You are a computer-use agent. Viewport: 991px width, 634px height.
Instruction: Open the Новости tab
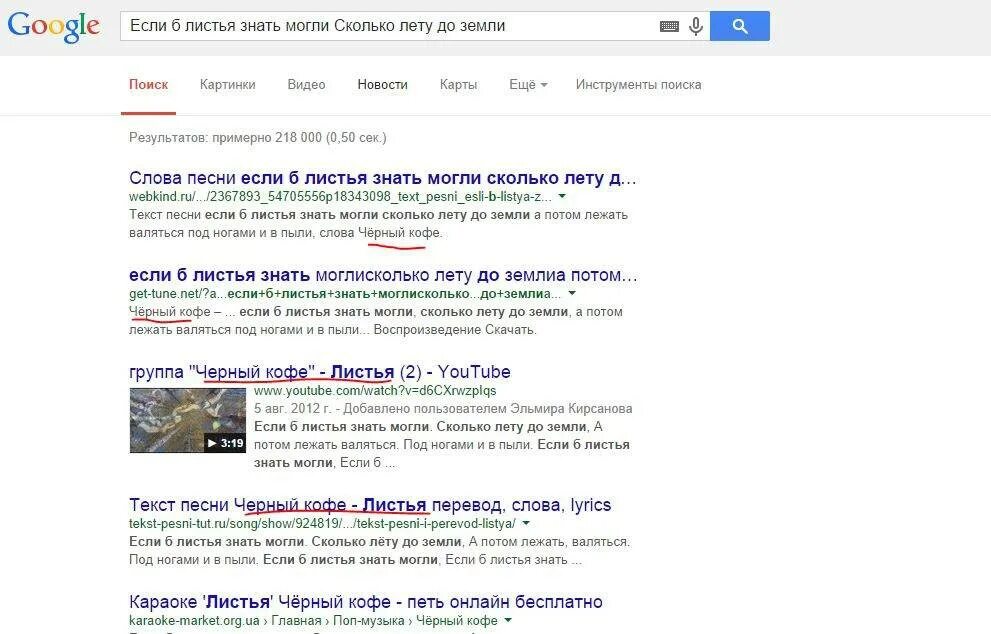382,85
